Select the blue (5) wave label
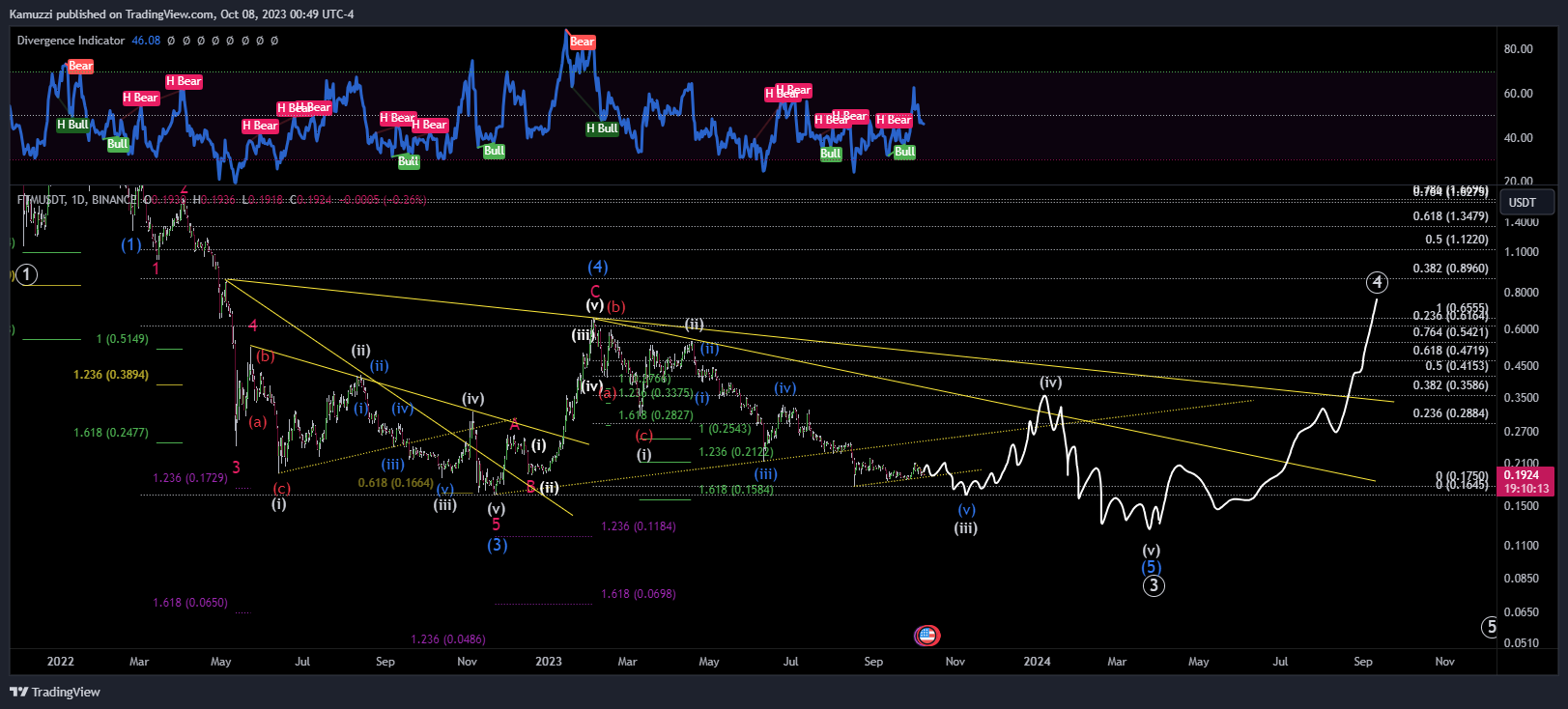The width and height of the screenshot is (1568, 709). point(1151,567)
